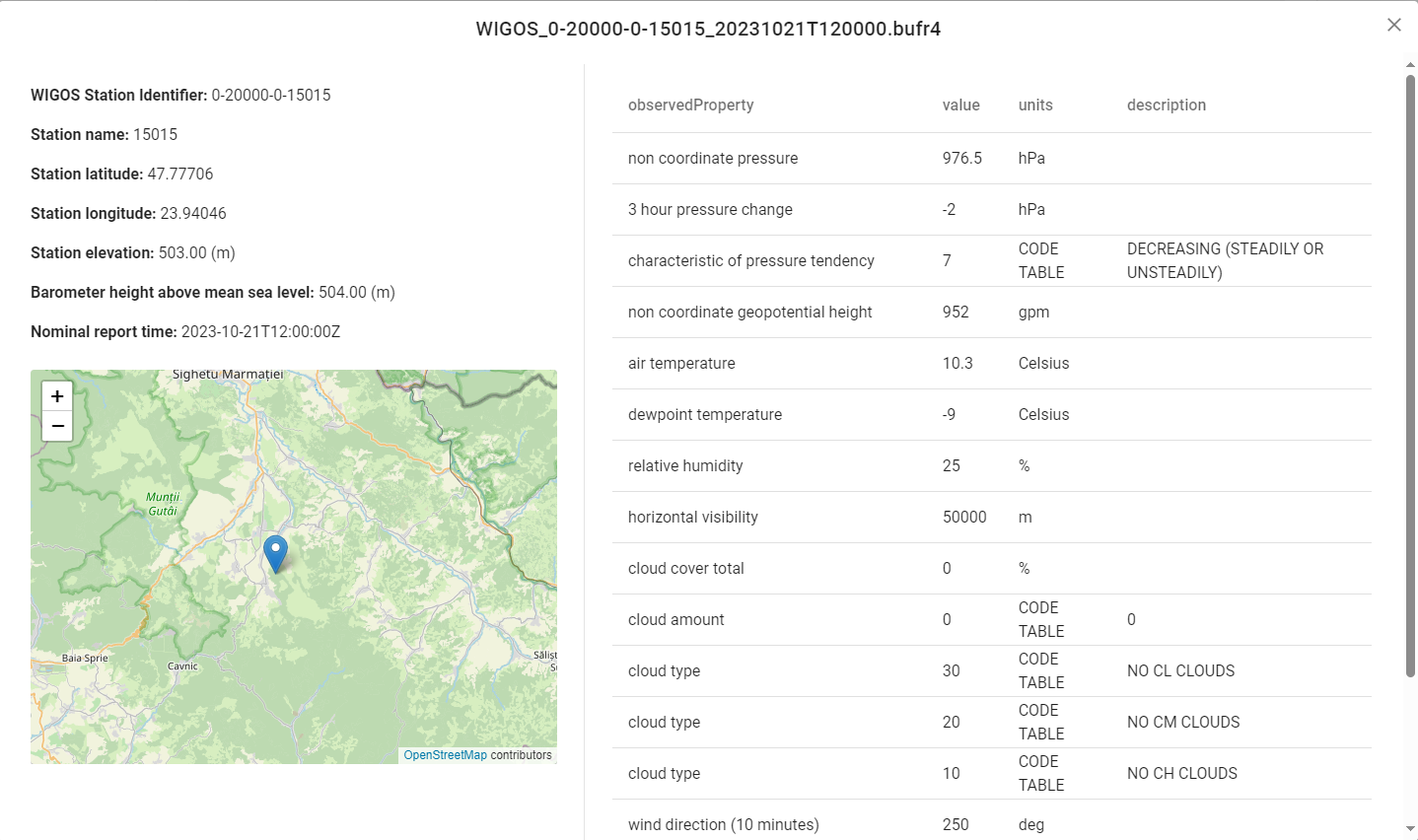1418x840 pixels.
Task: Click the Station name 15015 line
Action: (x=104, y=135)
